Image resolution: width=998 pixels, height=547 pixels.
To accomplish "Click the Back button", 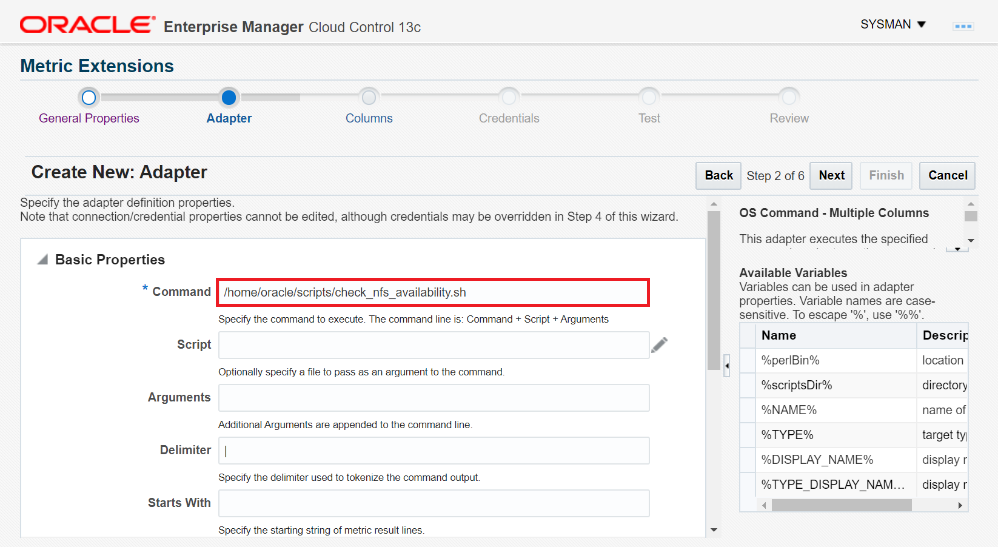I will pos(718,175).
